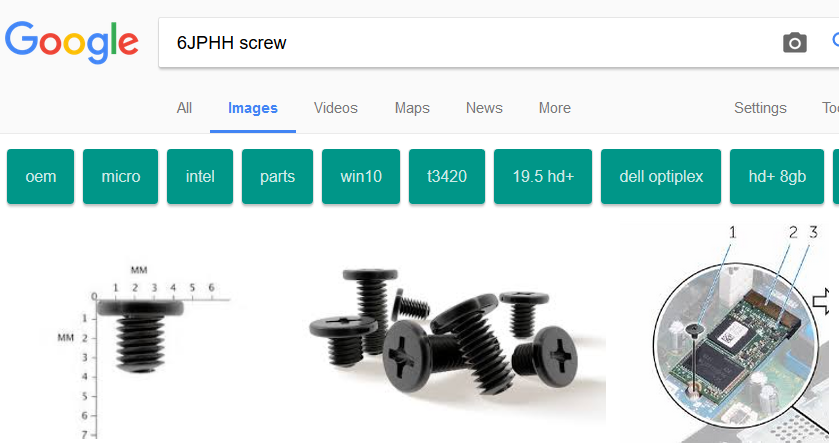Viewport: 839px width, 443px height.
Task: Select the News tab
Action: 484,108
